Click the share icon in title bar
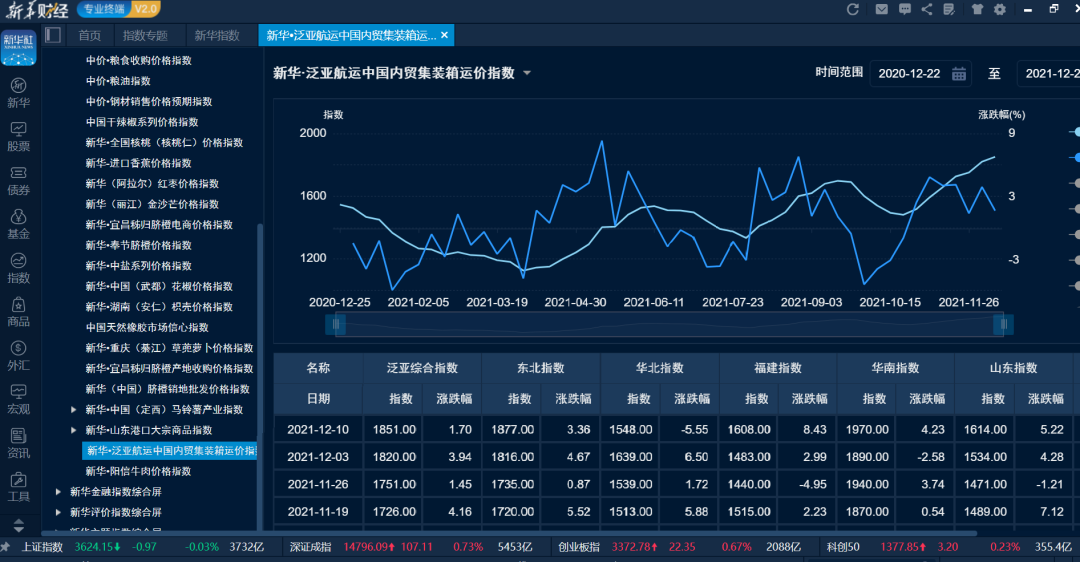The height and width of the screenshot is (562, 1080). point(927,10)
